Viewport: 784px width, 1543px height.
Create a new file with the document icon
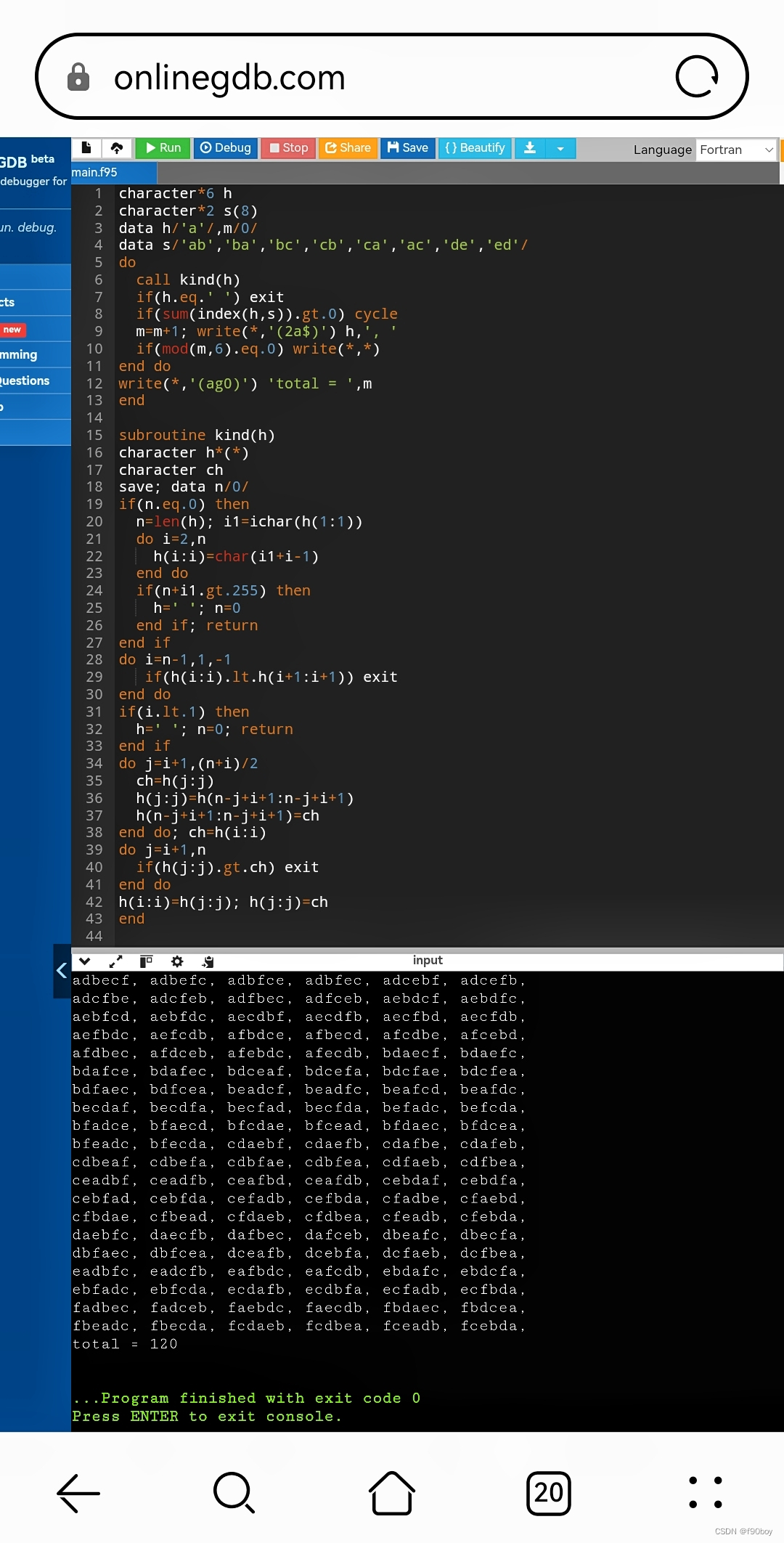86,147
